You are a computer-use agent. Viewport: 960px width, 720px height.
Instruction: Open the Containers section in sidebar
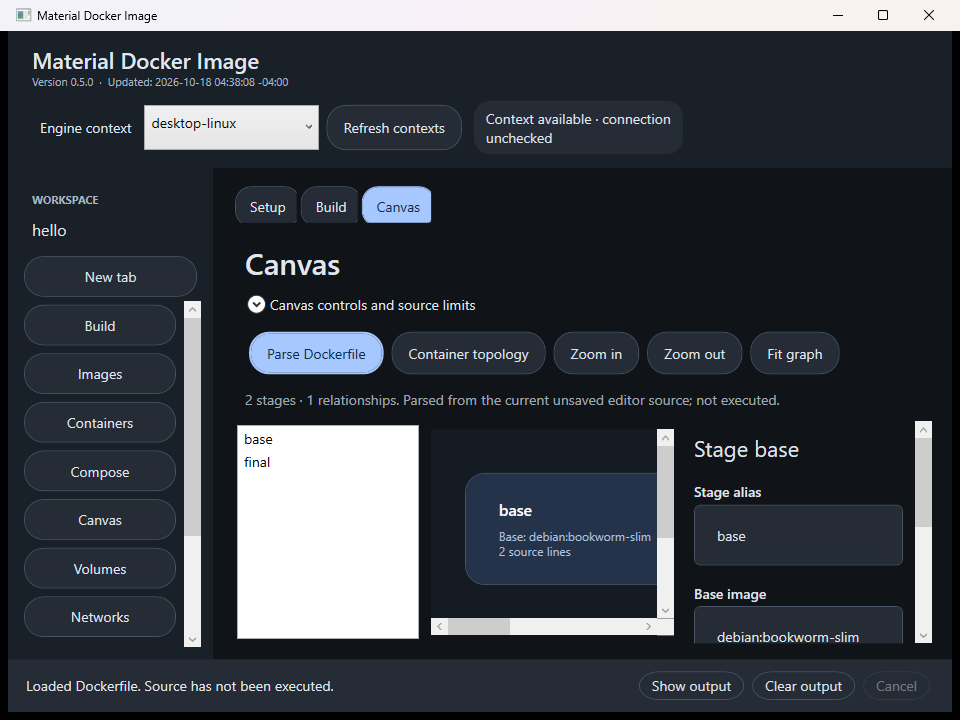coord(100,423)
